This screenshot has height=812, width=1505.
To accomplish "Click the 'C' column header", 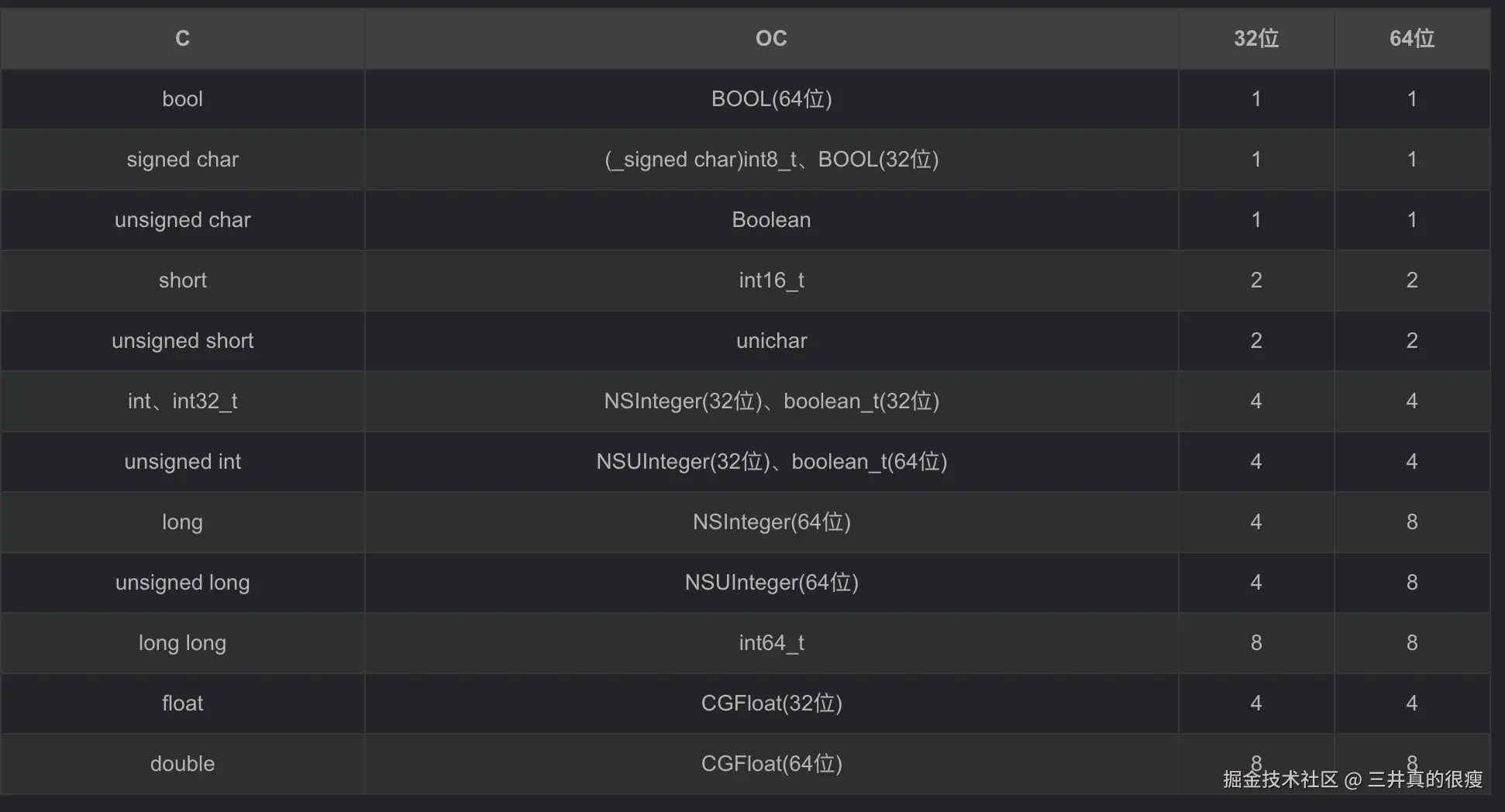I will [182, 38].
